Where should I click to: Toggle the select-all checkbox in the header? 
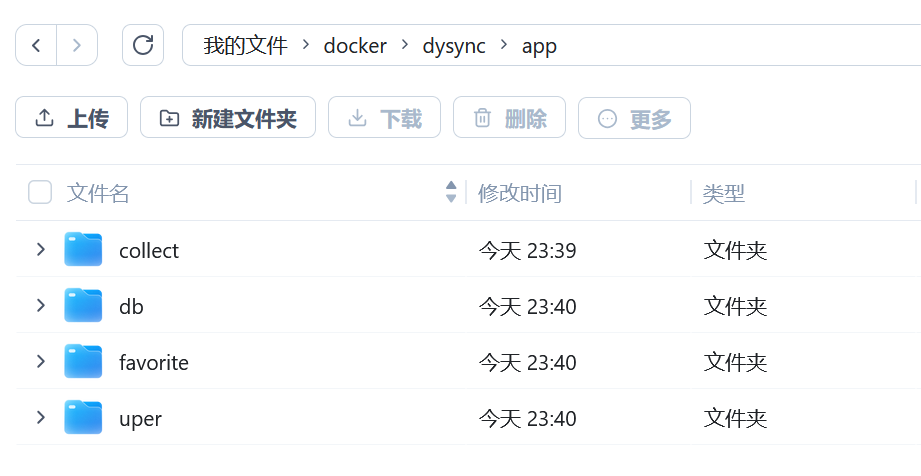(x=40, y=192)
